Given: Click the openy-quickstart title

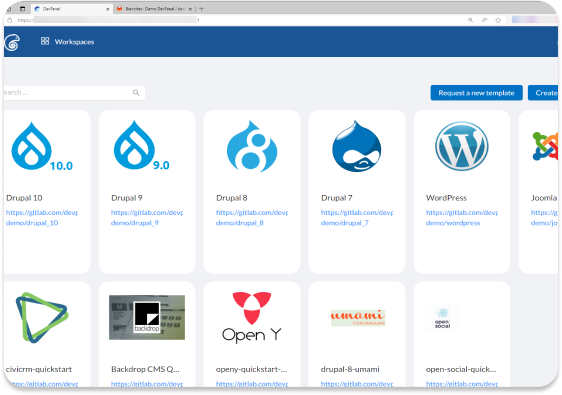Looking at the screenshot, I should [x=252, y=369].
